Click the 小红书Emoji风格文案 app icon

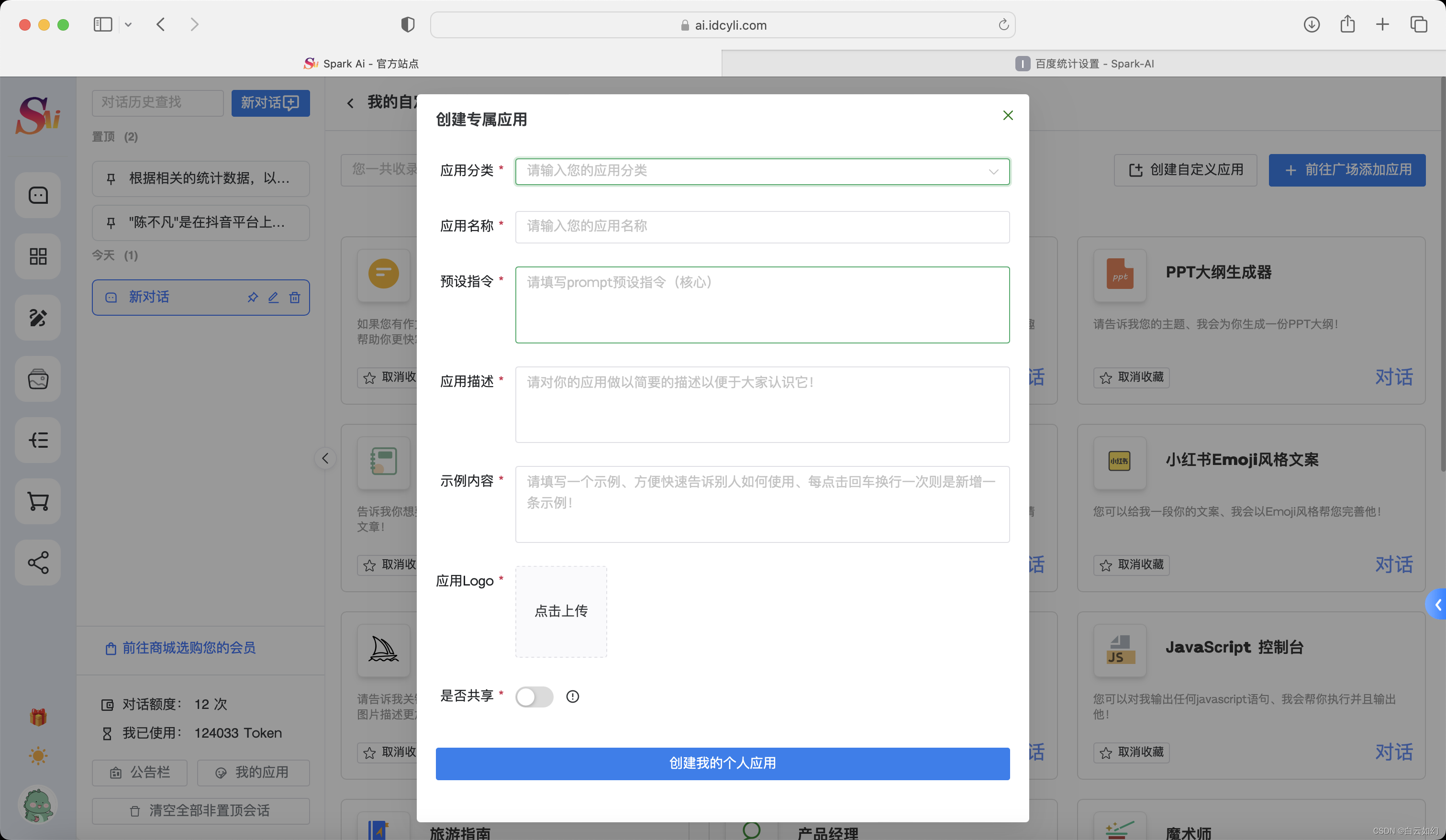pyautogui.click(x=1120, y=463)
